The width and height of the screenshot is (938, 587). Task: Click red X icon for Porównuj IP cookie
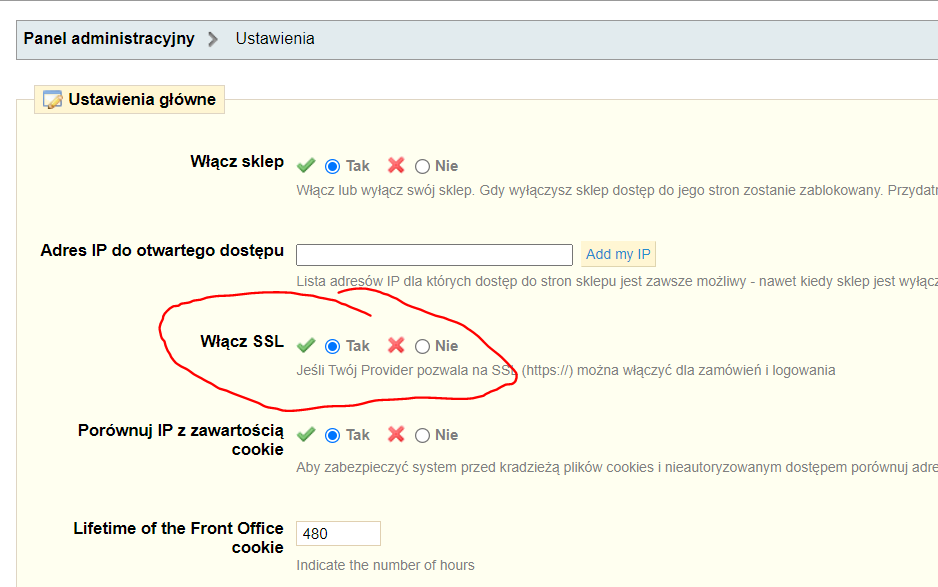(396, 434)
